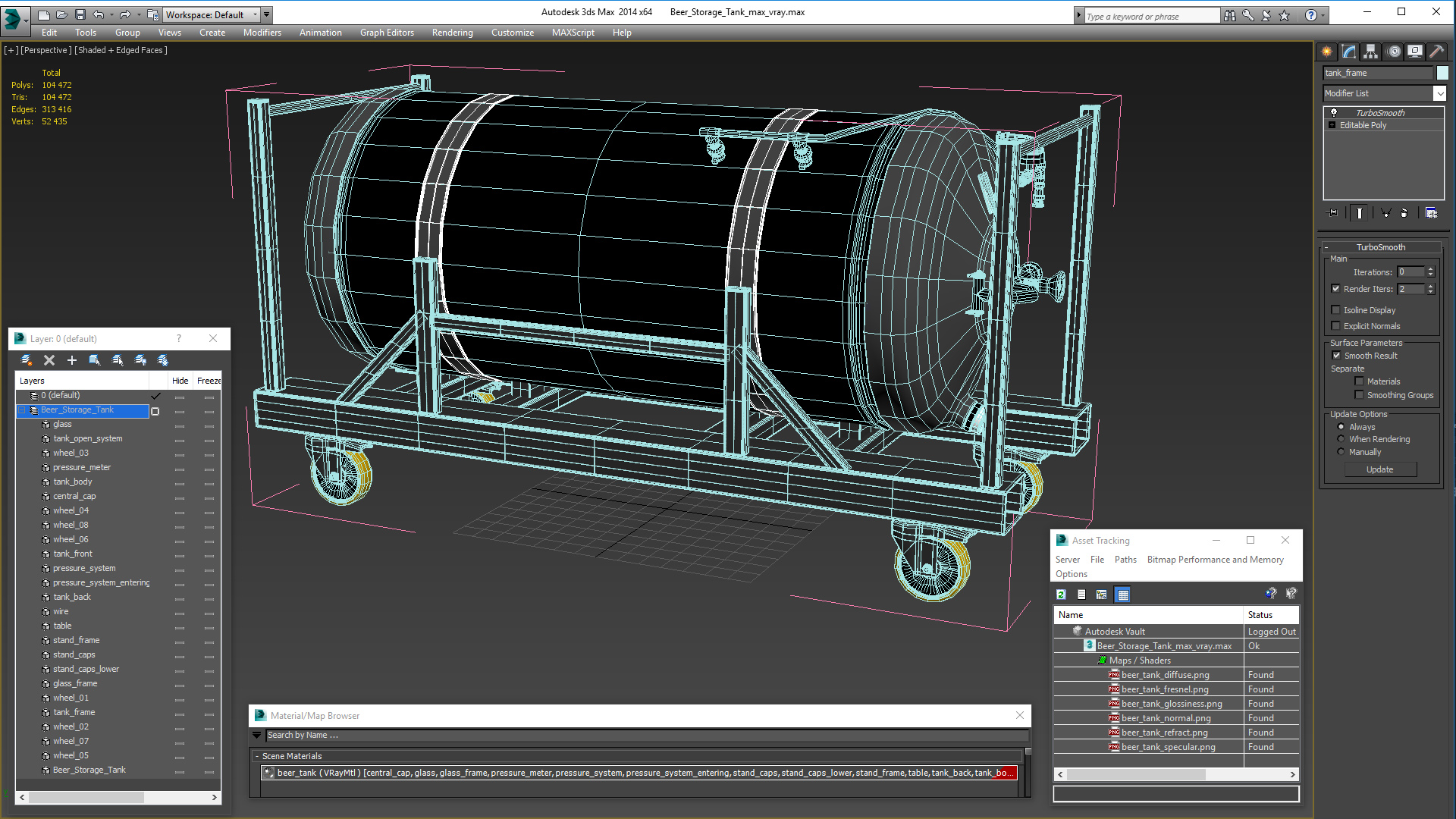The height and width of the screenshot is (819, 1456).
Task: Toggle the Smooth Result checkbox
Action: pos(1336,356)
